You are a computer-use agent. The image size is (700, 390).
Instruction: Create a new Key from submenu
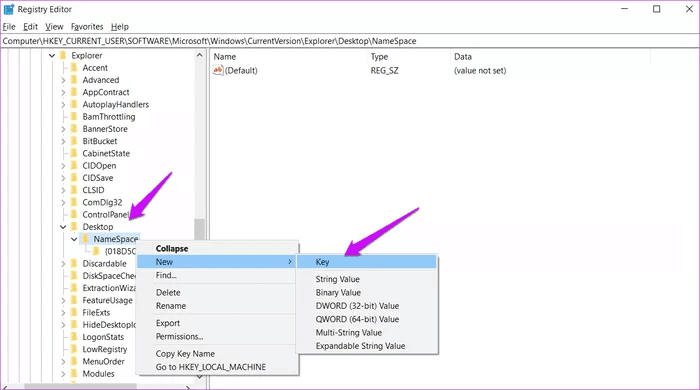(x=367, y=262)
